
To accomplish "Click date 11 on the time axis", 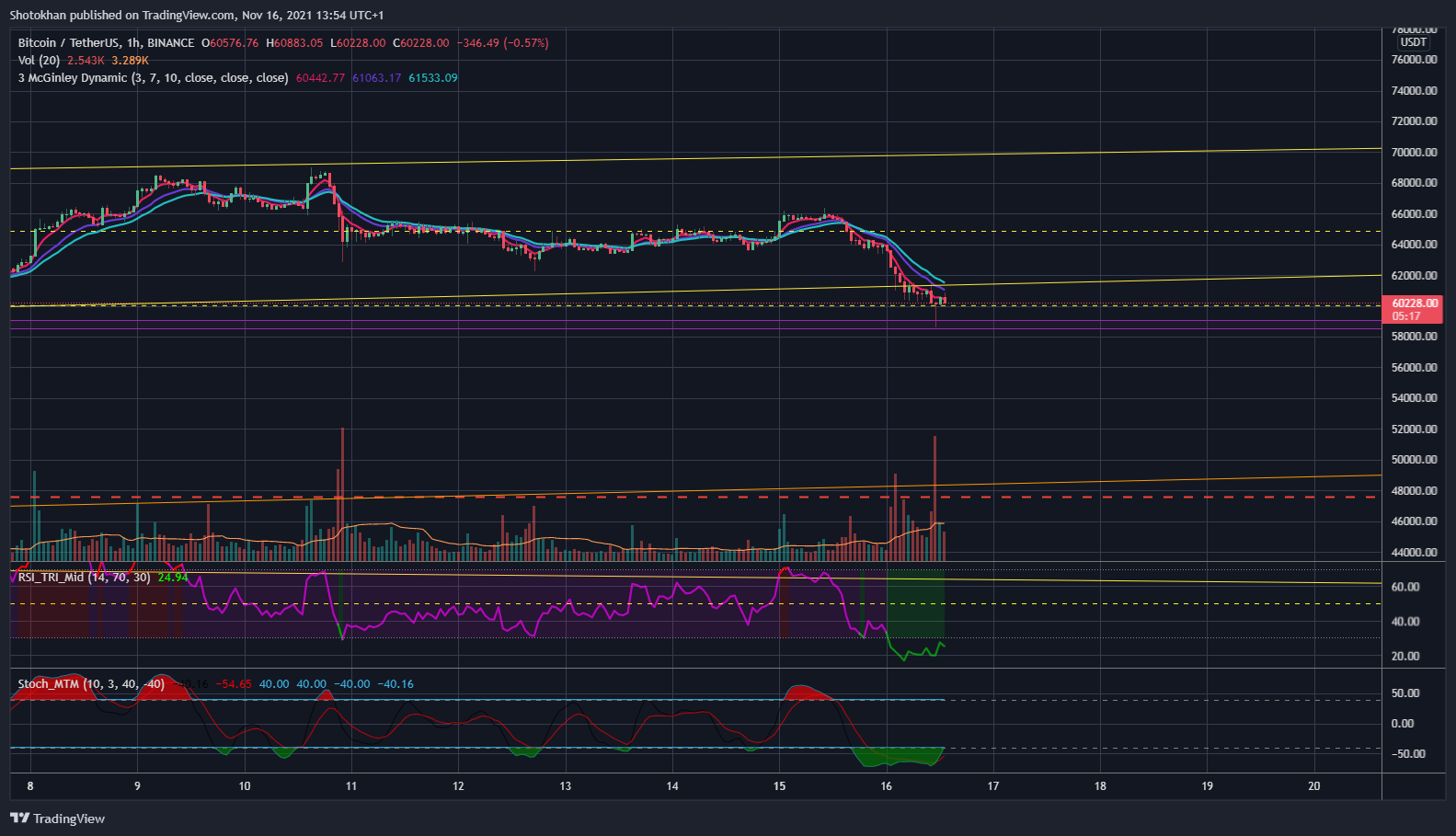I will click(x=351, y=786).
